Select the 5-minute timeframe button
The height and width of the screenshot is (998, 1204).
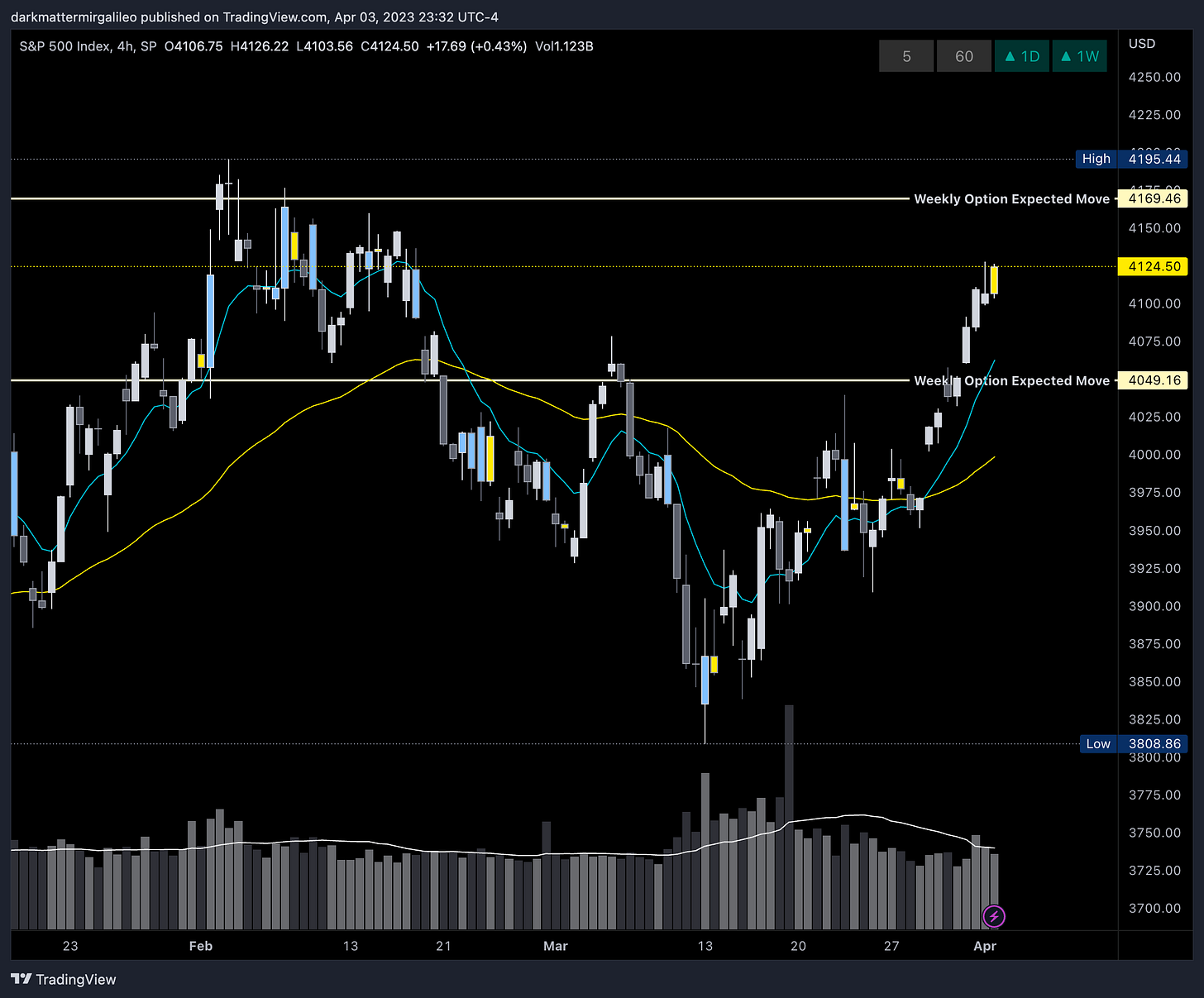pos(906,55)
